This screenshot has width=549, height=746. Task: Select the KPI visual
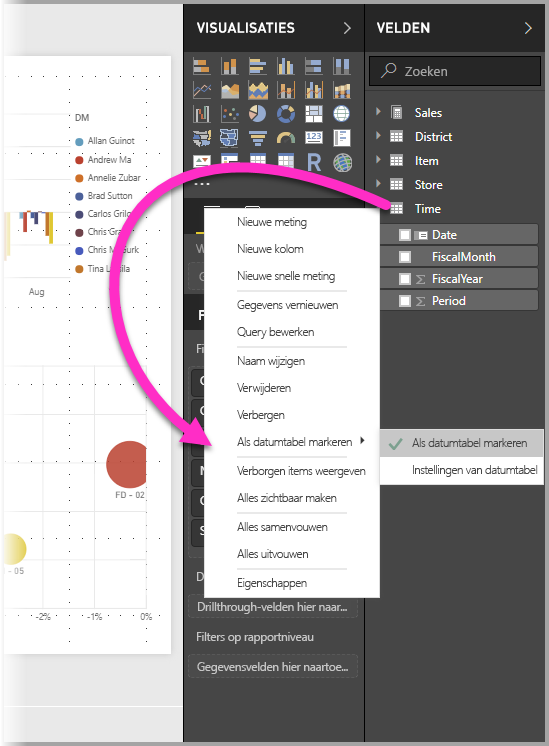(202, 162)
